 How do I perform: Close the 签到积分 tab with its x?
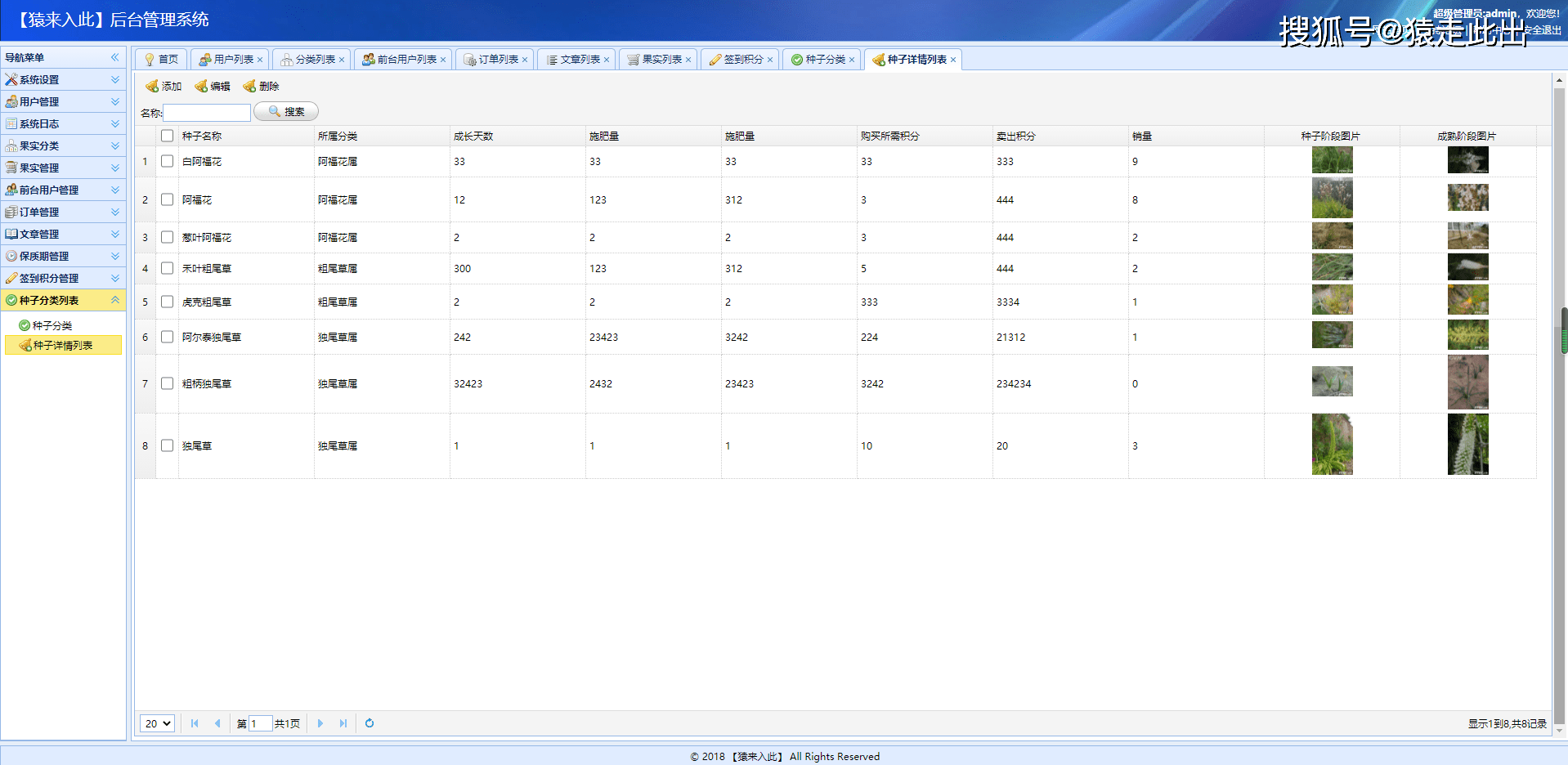770,60
